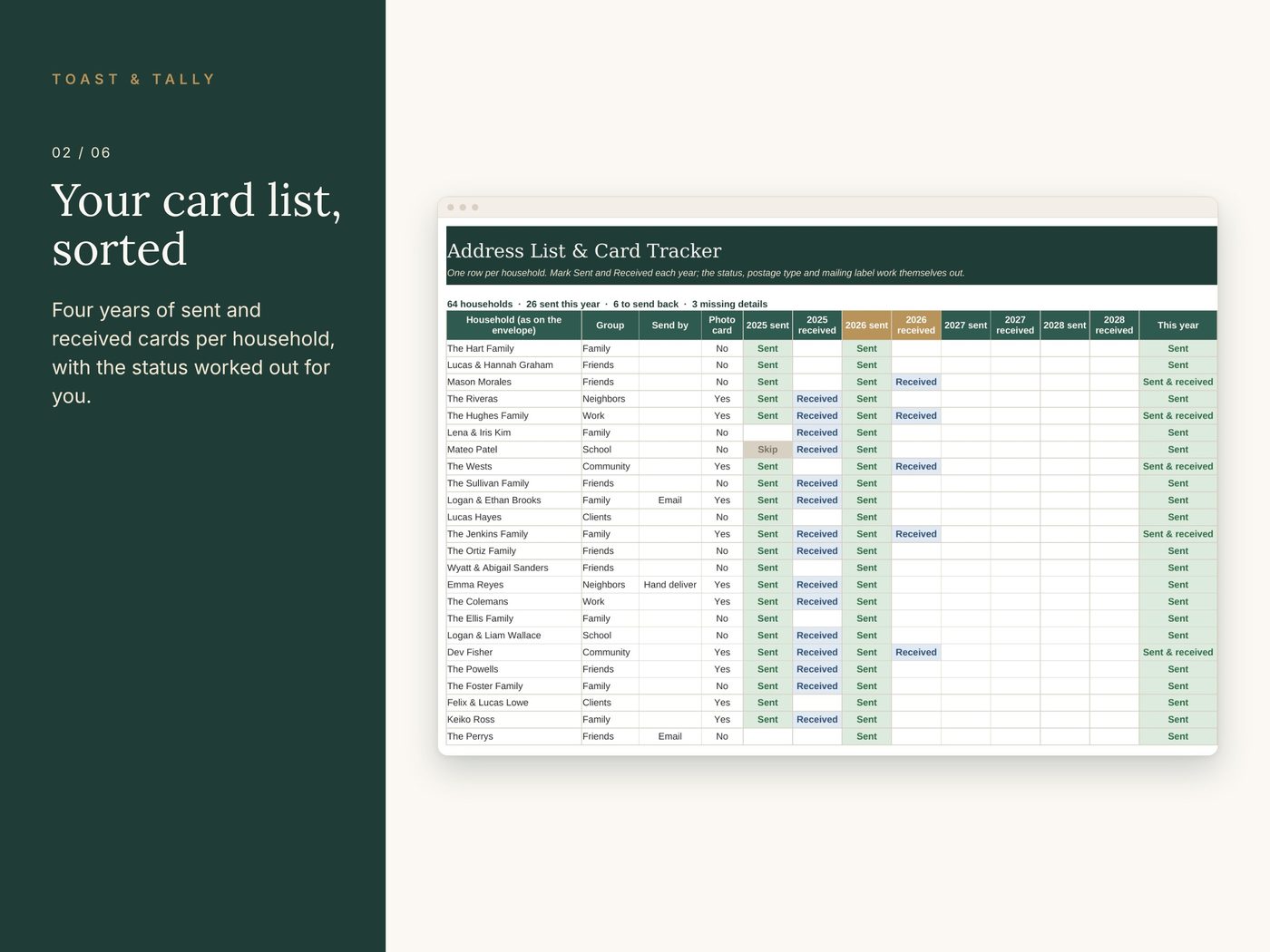Click "Sent & received" in Dev Fisher's row

point(1177,653)
